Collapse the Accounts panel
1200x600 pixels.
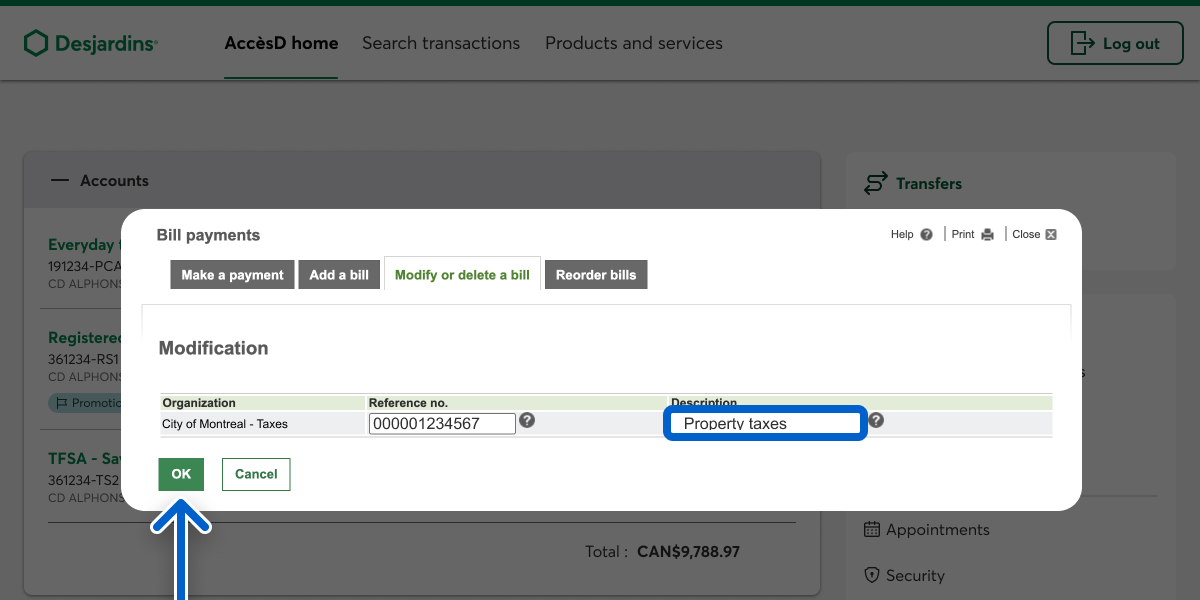tap(60, 181)
